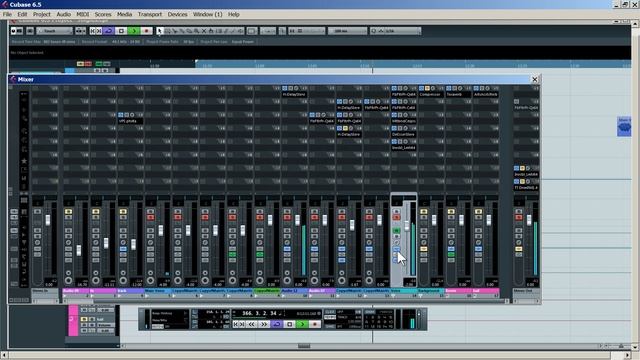Click the Kick channel fader handle
640x360 pixels.
tap(133, 244)
